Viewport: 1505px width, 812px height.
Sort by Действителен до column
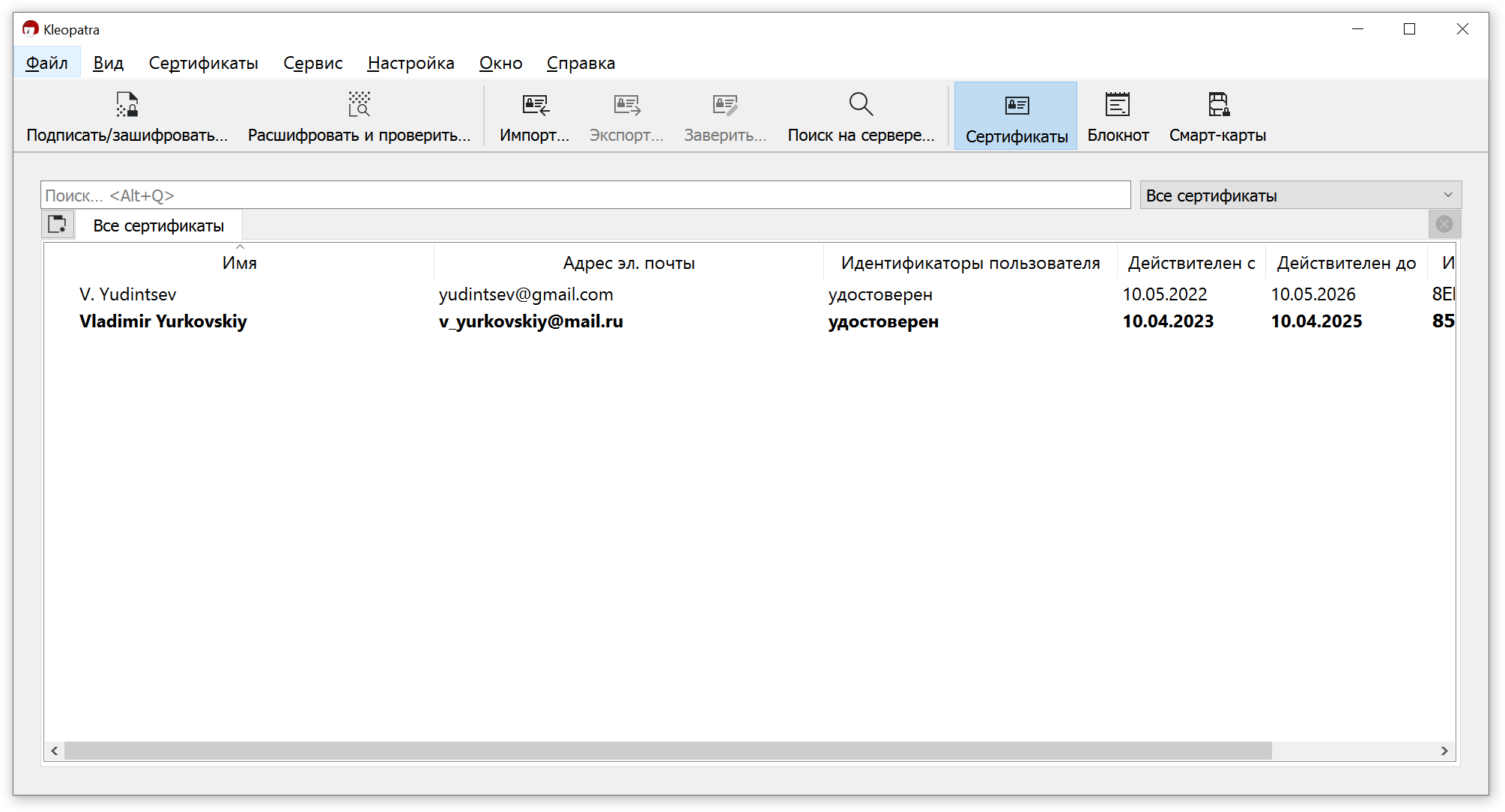pyautogui.click(x=1346, y=263)
